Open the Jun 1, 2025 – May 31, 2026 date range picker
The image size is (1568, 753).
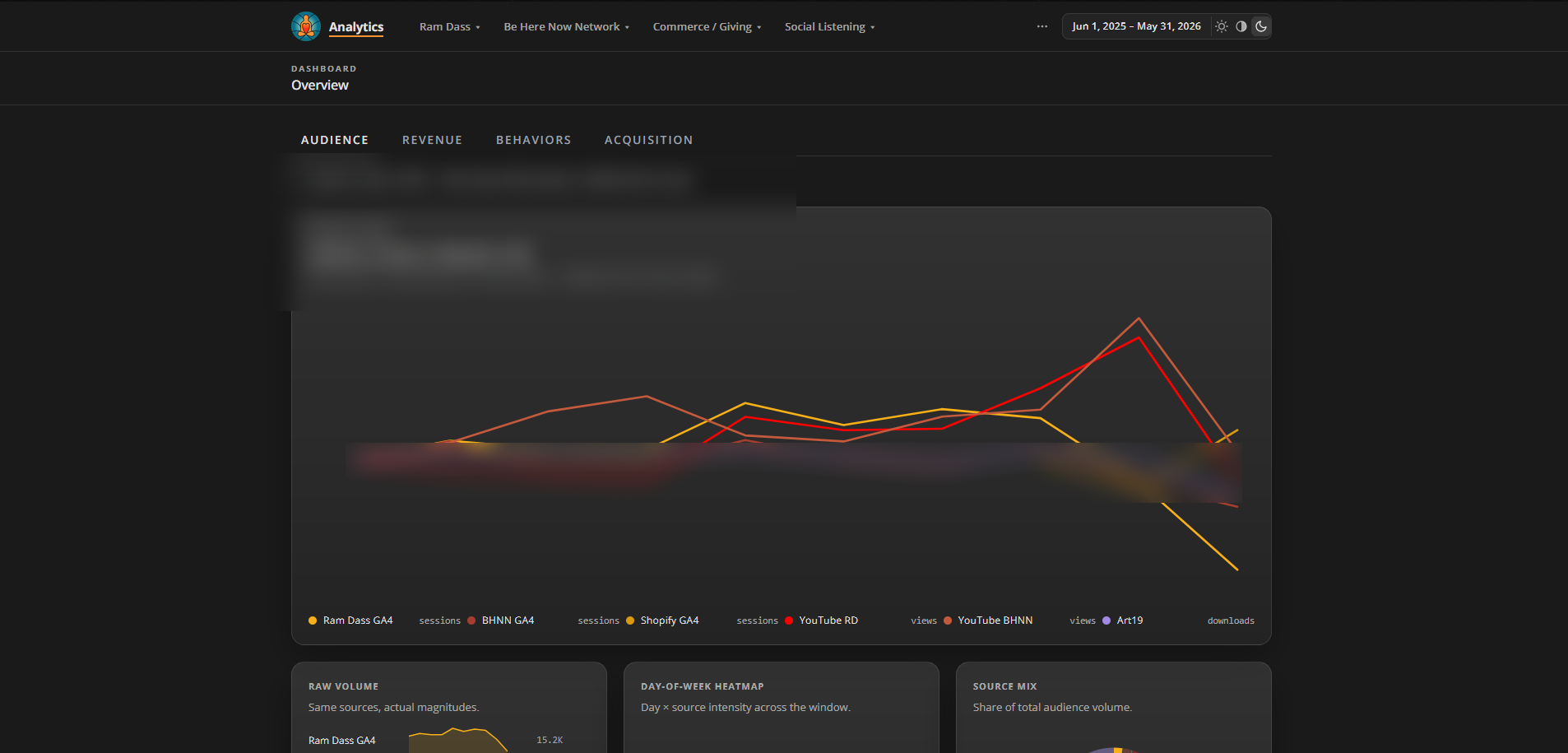tap(1136, 26)
